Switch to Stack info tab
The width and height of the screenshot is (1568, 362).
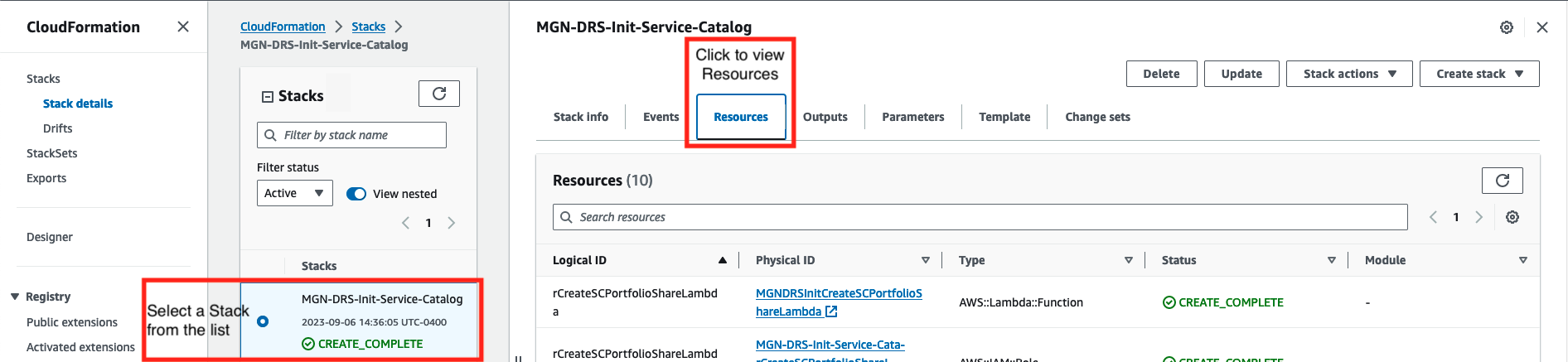click(x=581, y=117)
